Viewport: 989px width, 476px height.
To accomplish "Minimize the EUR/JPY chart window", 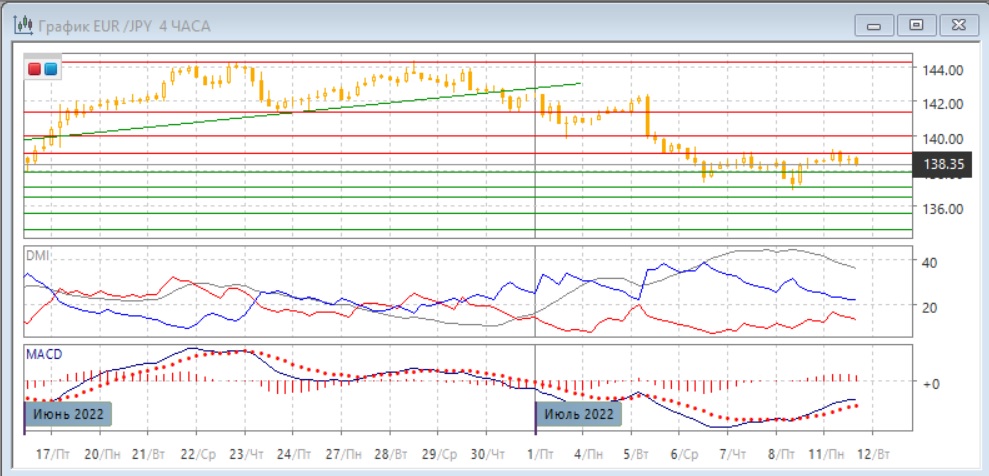I will click(x=878, y=24).
